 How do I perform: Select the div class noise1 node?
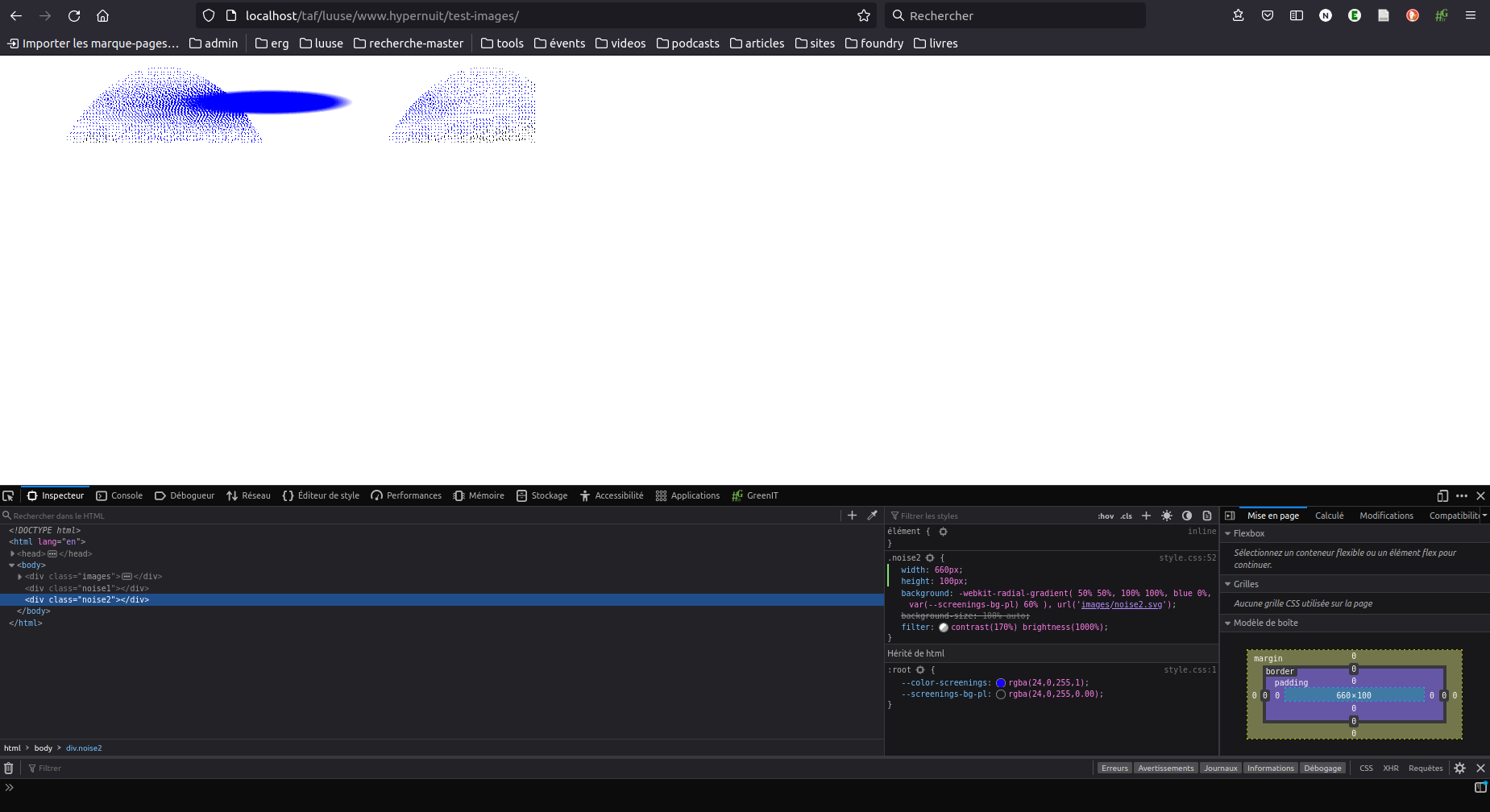(87, 589)
